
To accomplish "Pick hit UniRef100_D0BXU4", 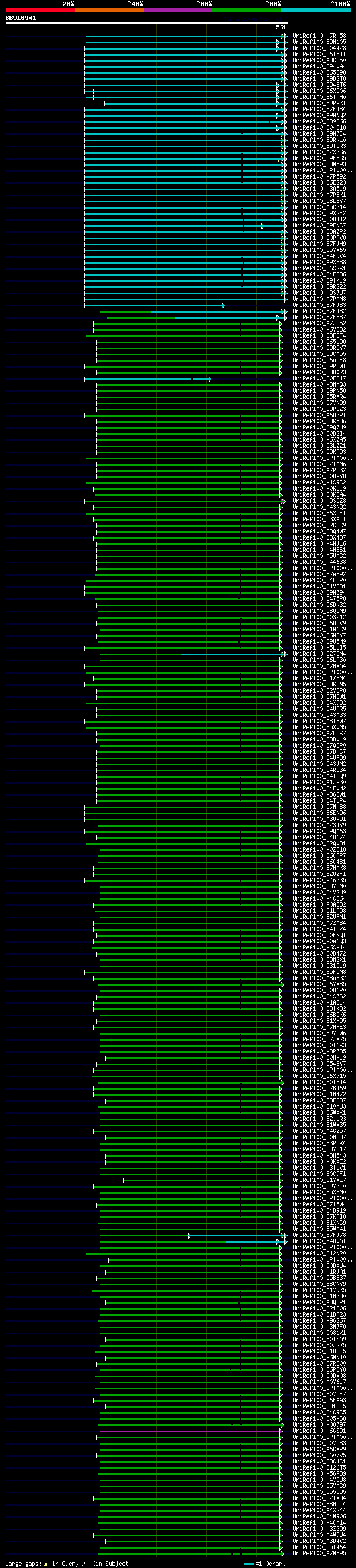I will [319, 1265].
